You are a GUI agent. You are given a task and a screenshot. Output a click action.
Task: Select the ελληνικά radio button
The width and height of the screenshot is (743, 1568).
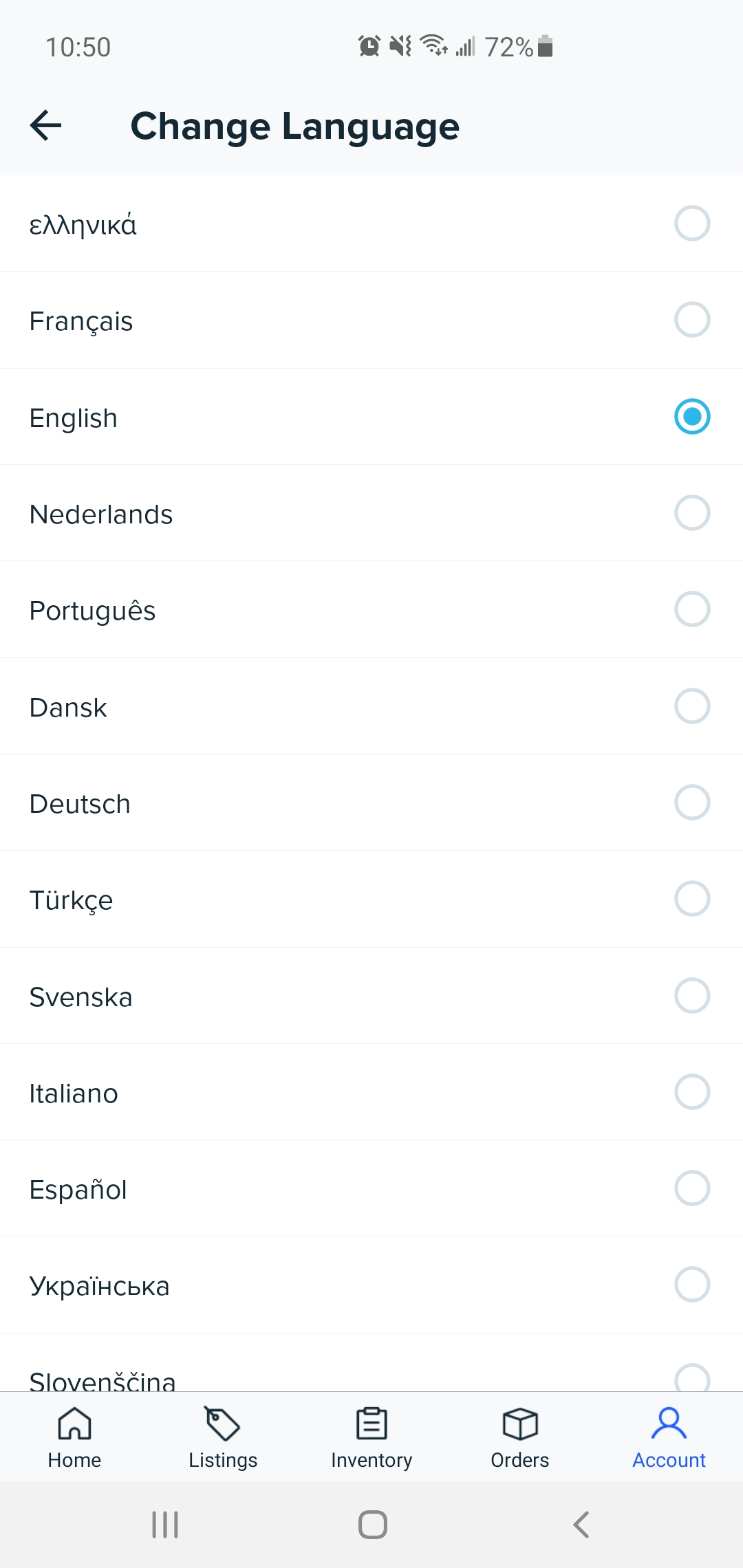point(692,224)
